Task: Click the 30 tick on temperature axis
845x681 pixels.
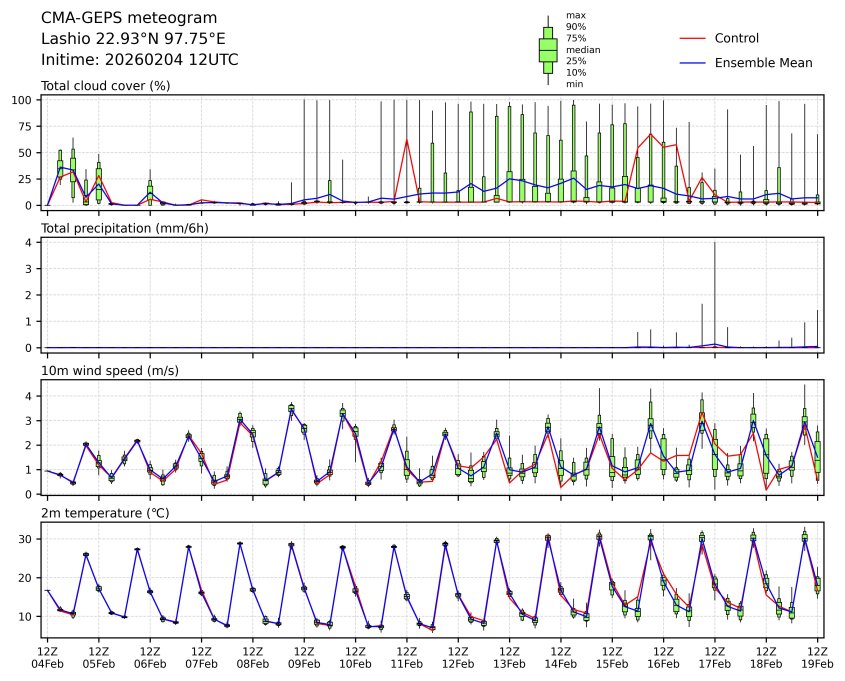Action: click(x=28, y=539)
